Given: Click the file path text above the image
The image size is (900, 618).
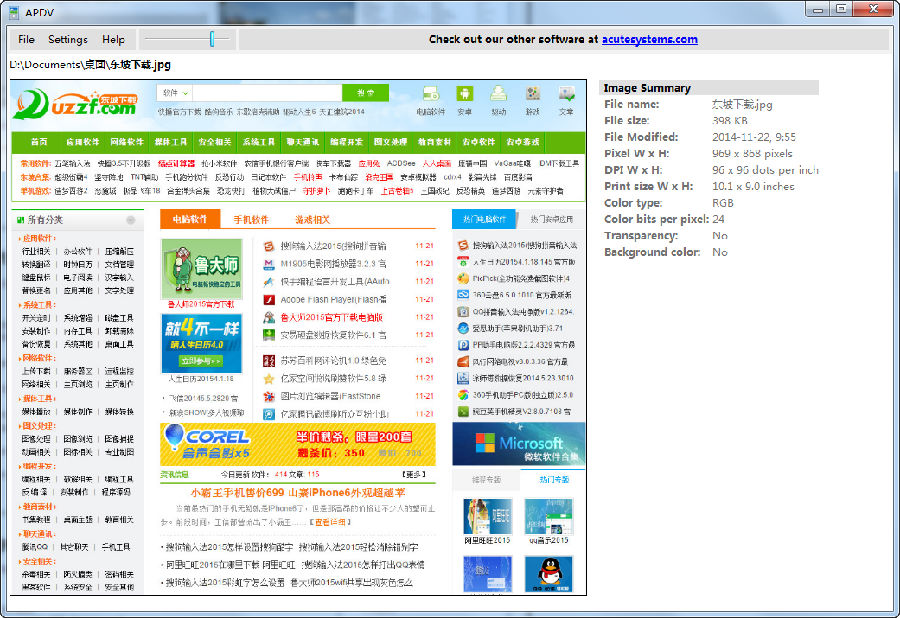Looking at the screenshot, I should pos(90,65).
